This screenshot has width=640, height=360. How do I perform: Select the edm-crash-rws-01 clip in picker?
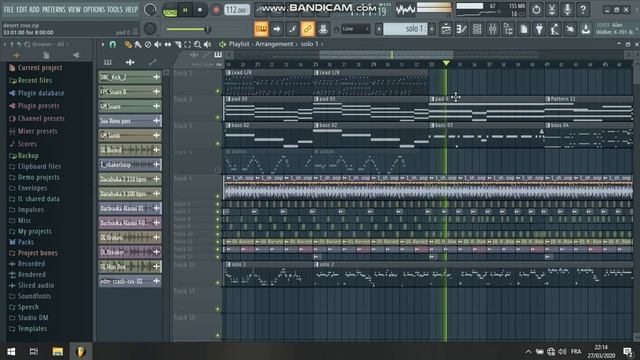click(x=130, y=281)
